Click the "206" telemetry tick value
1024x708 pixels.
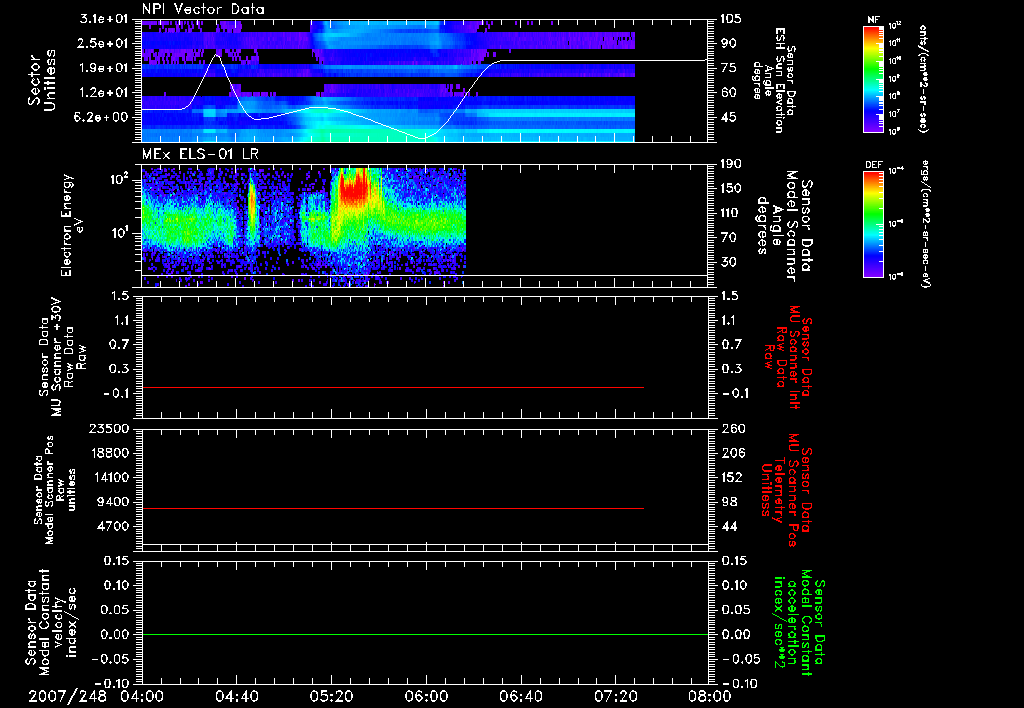point(732,453)
